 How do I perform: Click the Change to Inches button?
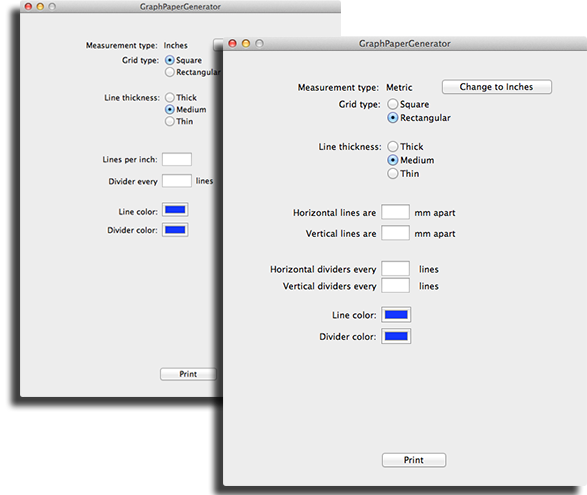[x=496, y=86]
